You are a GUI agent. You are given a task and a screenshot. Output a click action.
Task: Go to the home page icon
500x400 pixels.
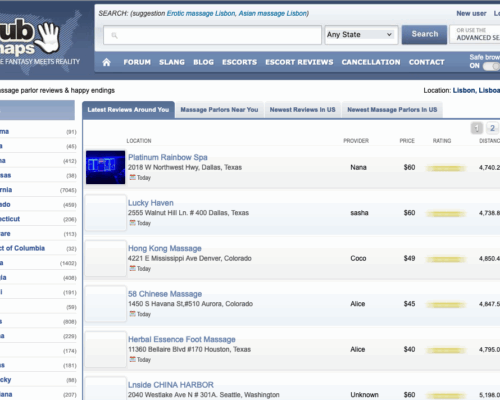click(x=106, y=62)
